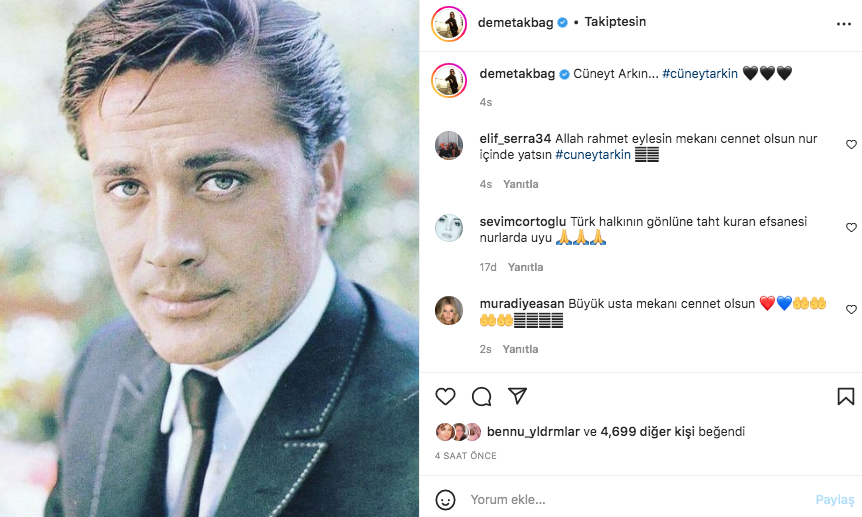Open demetakbag profile picture in header
The image size is (862, 517).
[449, 23]
